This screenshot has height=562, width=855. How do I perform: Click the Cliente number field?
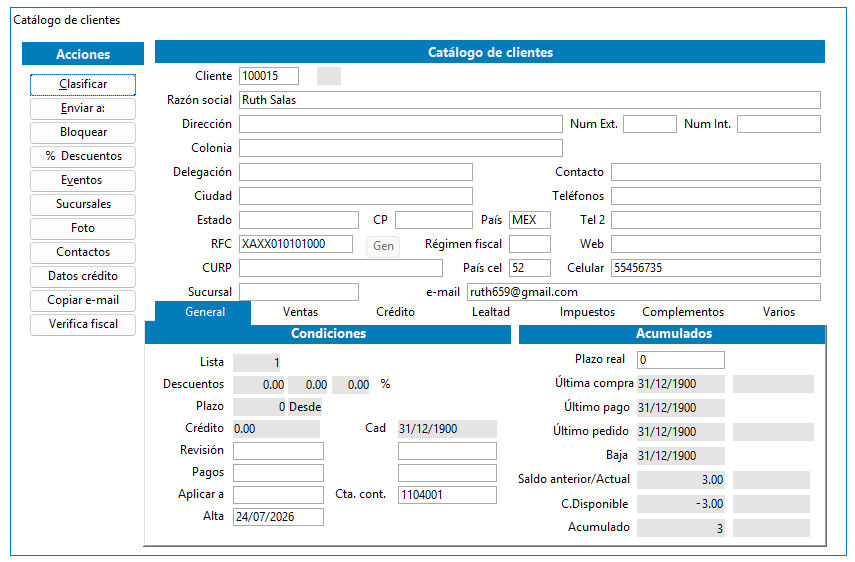coord(269,76)
